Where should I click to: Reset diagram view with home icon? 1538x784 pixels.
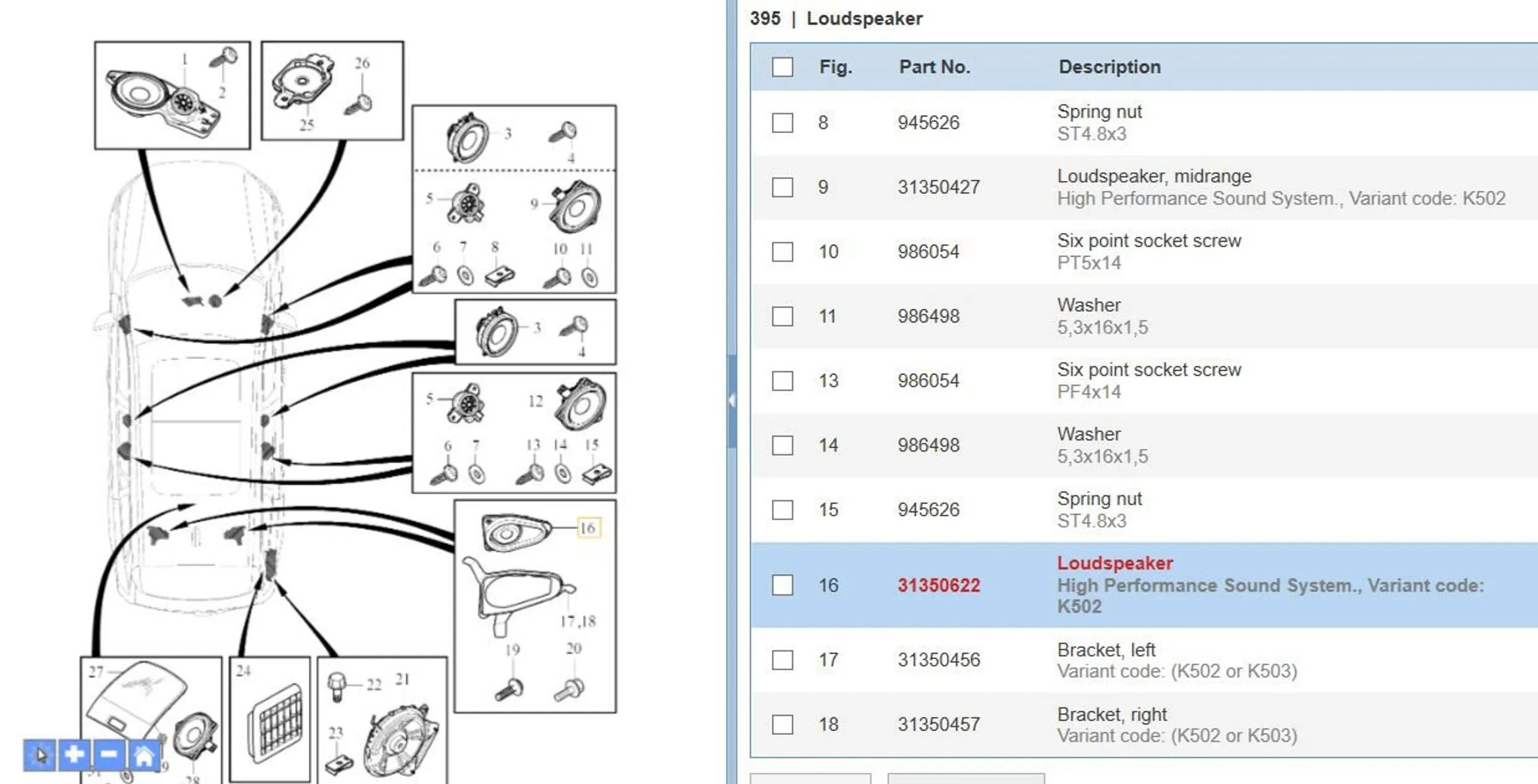tap(144, 754)
